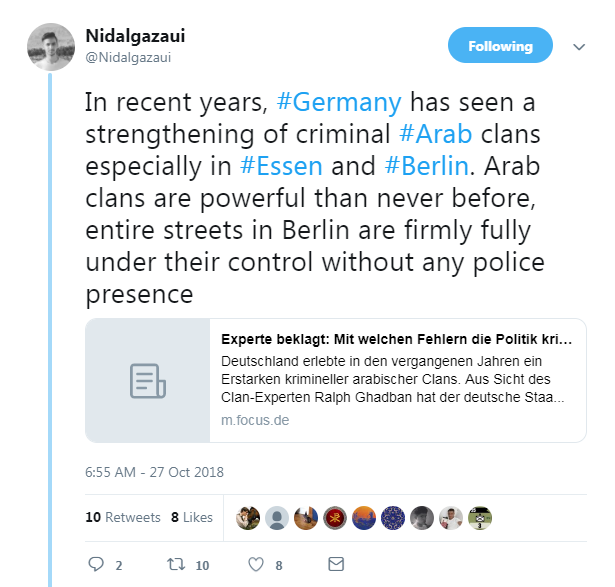This screenshot has width=615, height=587.
Task: Open the m.focus.de article link card
Action: [336, 380]
